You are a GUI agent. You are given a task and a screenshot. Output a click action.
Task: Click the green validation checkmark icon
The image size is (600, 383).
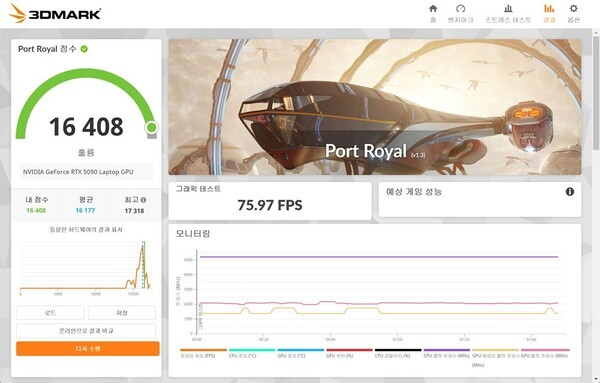coord(84,49)
